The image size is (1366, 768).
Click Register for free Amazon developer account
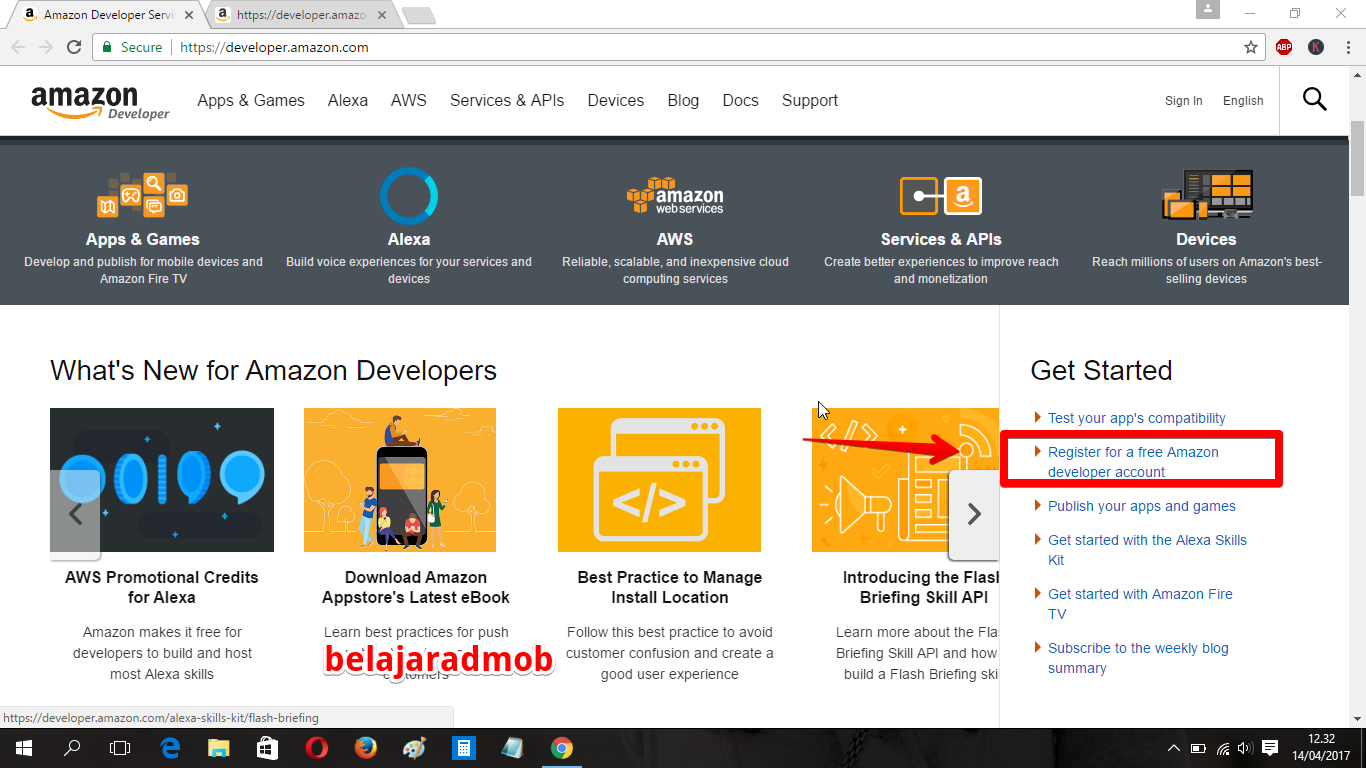pos(1133,462)
